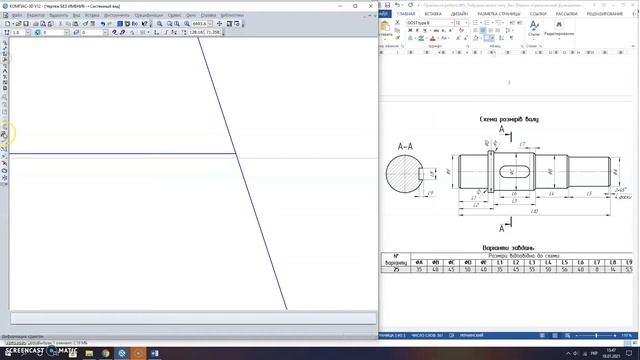Open font name dropdown GOST type B
This screenshot has width=640, height=360.
pos(451,23)
